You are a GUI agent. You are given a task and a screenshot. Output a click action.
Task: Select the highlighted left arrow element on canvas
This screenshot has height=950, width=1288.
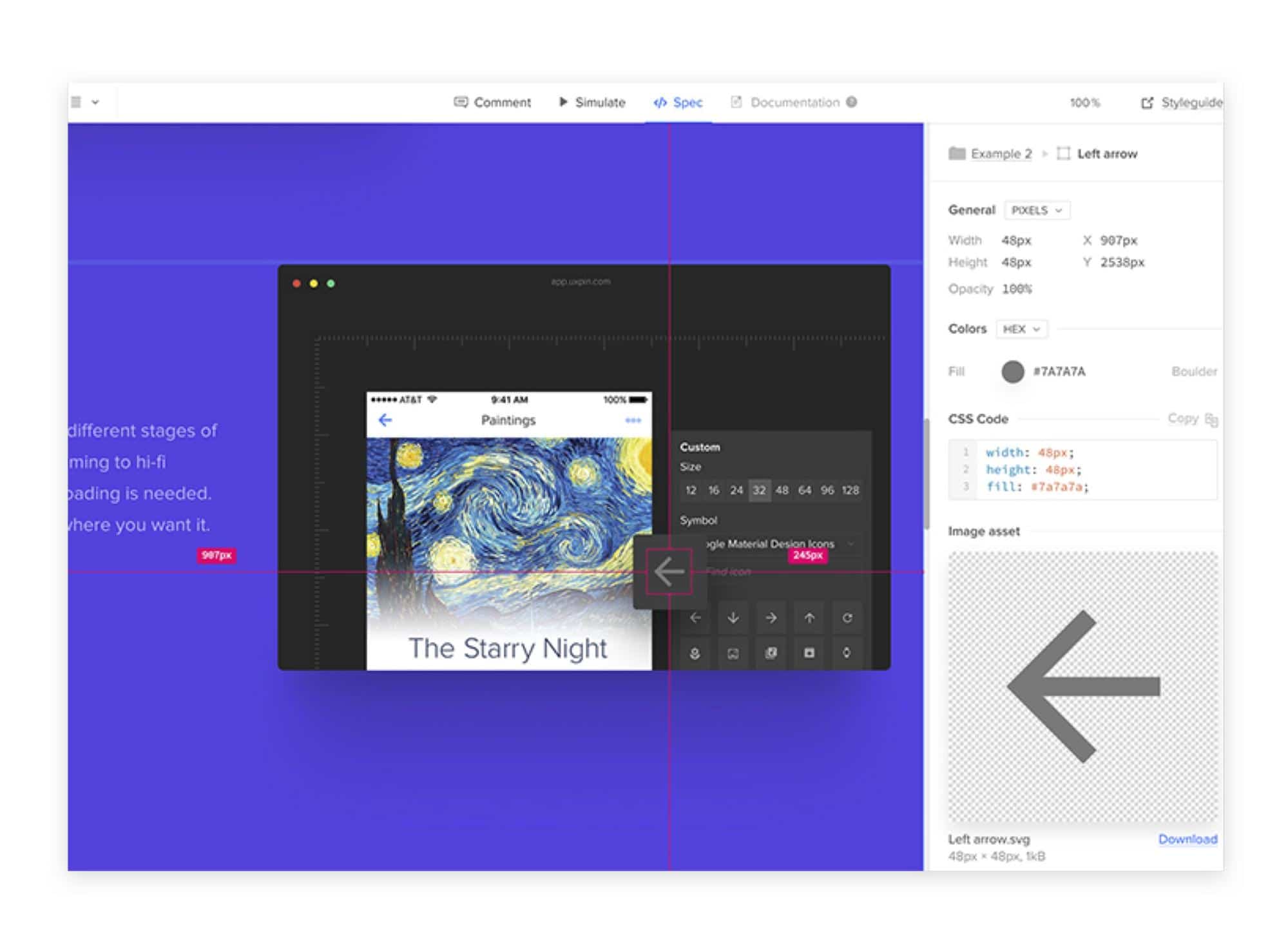tap(669, 572)
